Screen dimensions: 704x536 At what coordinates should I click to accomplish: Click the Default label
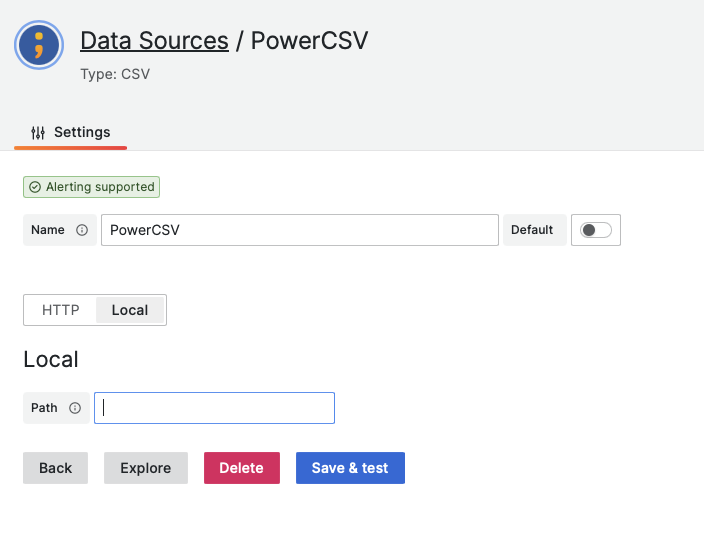pyautogui.click(x=532, y=230)
